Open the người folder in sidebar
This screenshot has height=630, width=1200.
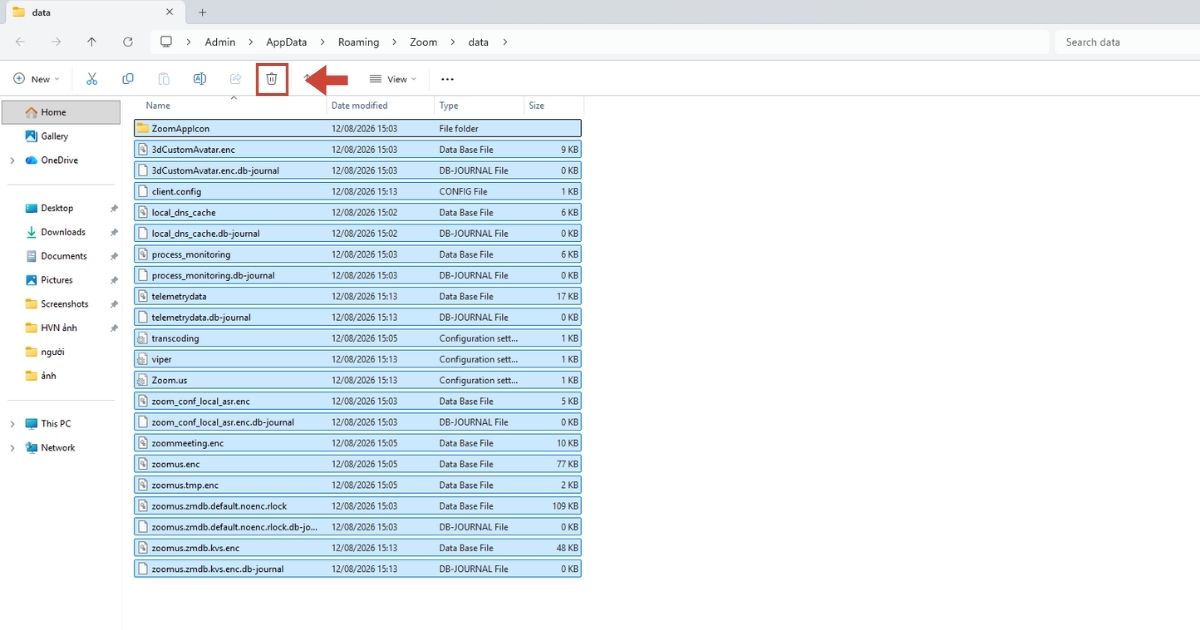pyautogui.click(x=53, y=352)
